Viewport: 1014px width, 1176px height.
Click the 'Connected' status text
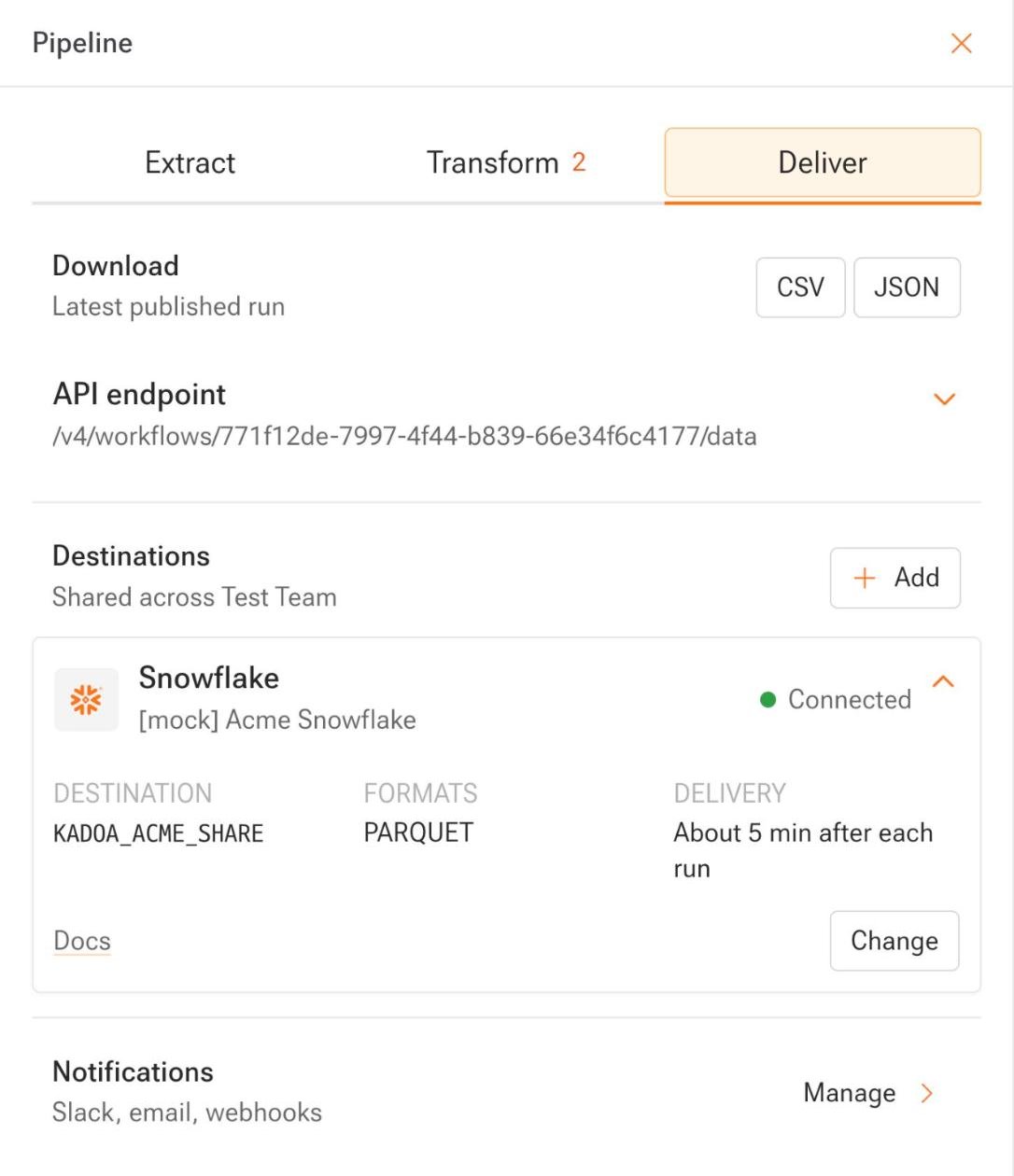click(x=850, y=699)
